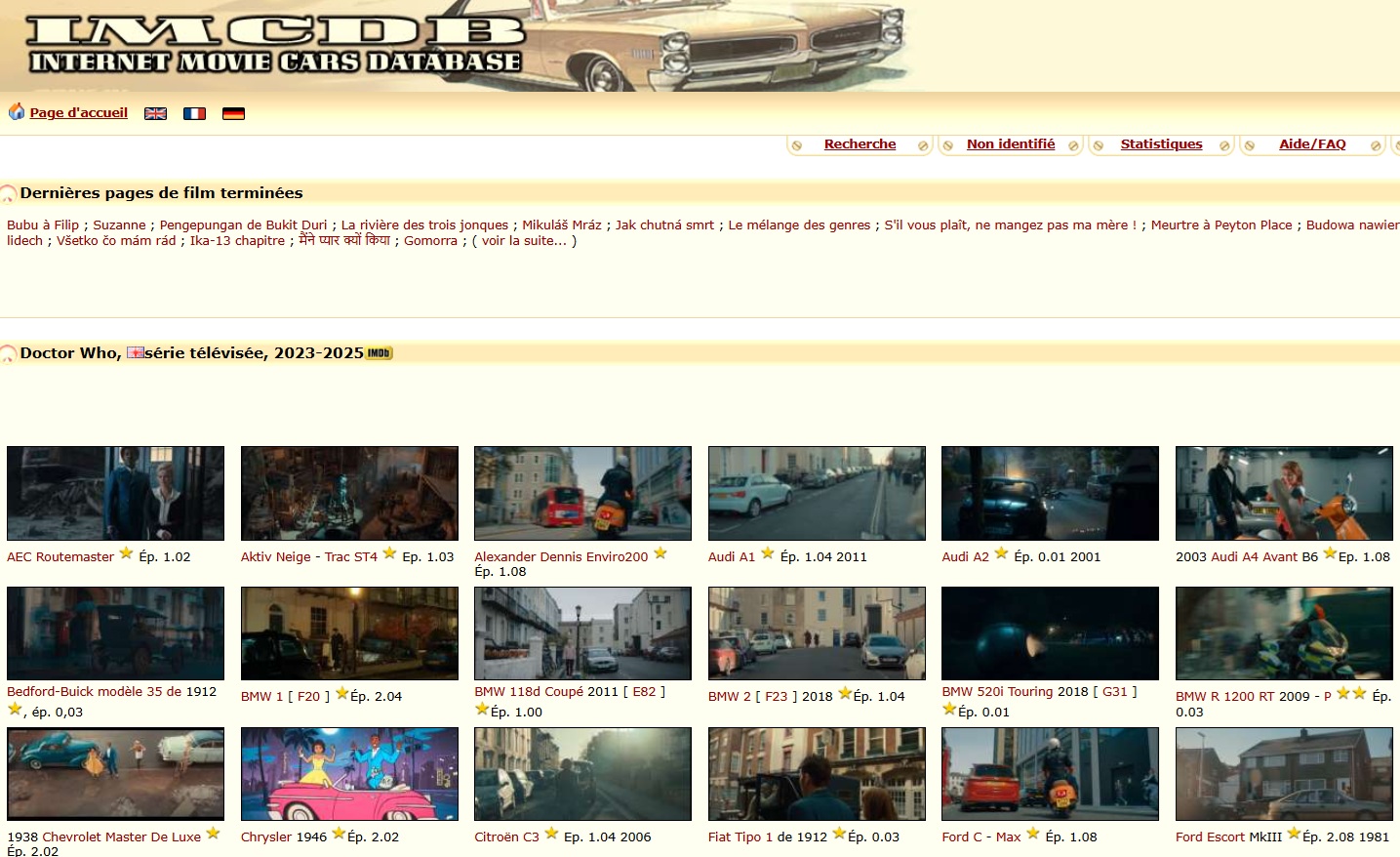The width and height of the screenshot is (1400, 857).
Task: Click the star under Bedford-Buick modèle 35
Action: pyautogui.click(x=15, y=709)
